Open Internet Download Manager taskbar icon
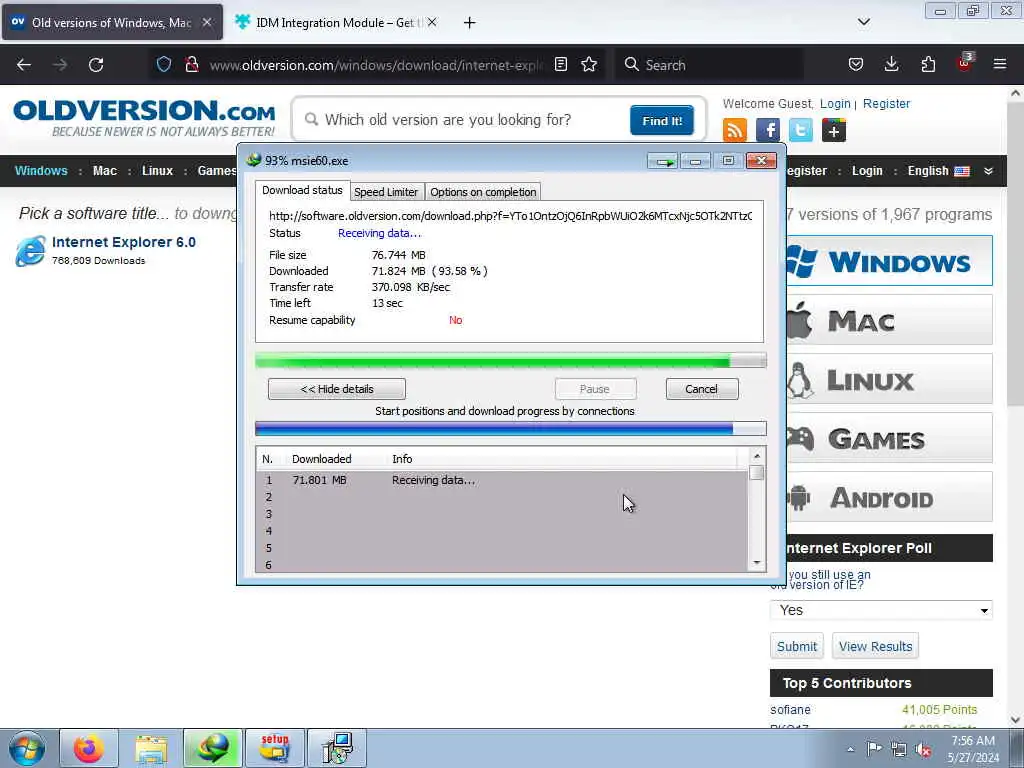 213,748
